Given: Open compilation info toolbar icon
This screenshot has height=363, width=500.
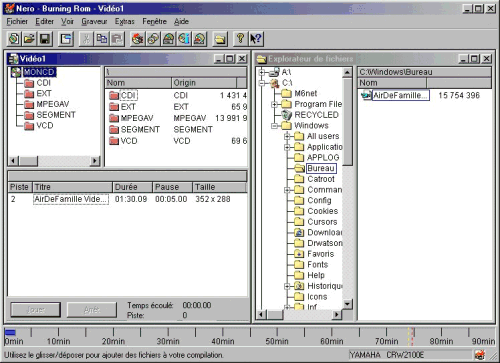Looking at the screenshot, I should click(66, 39).
